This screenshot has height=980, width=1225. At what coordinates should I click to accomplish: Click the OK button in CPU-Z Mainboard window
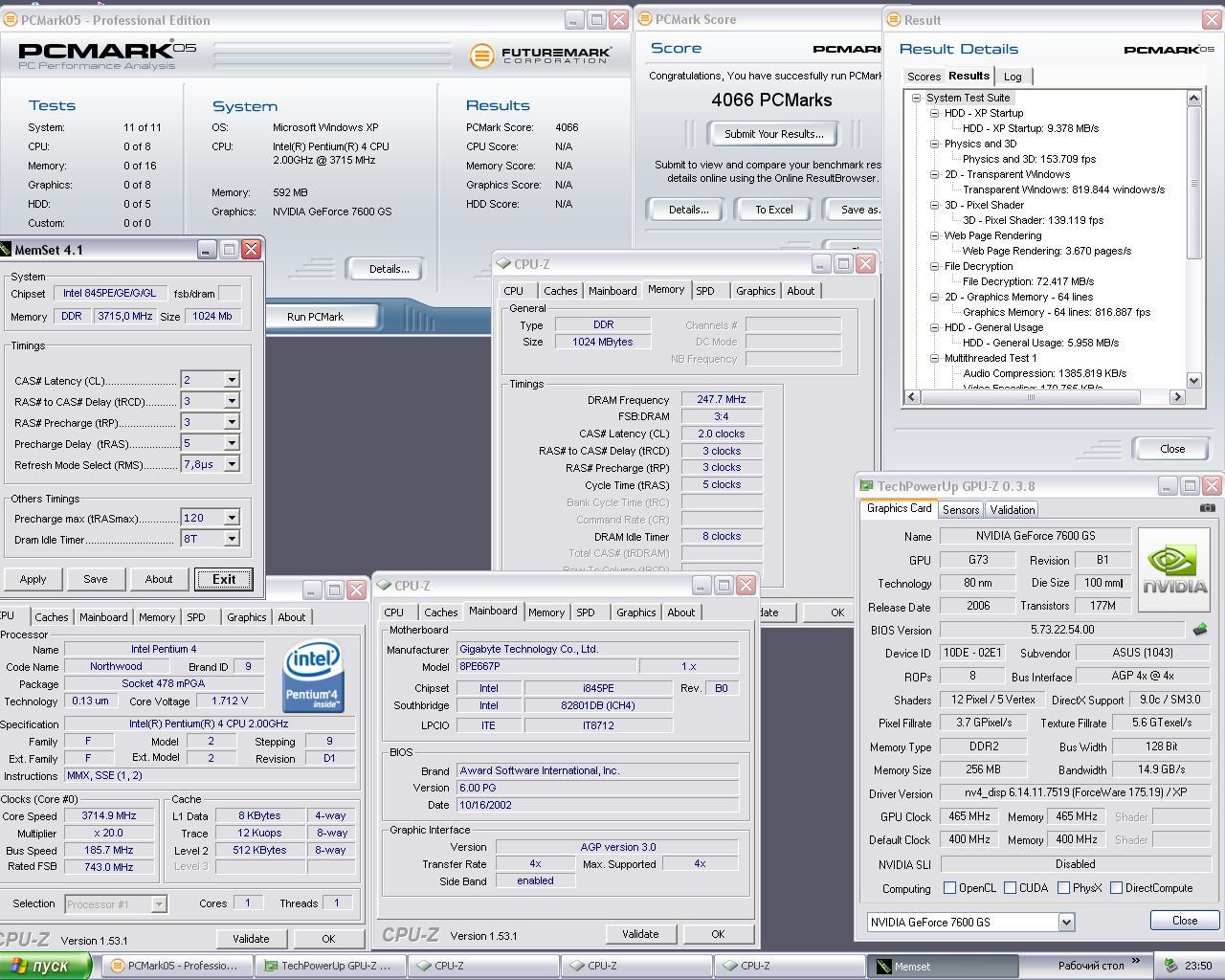click(718, 934)
